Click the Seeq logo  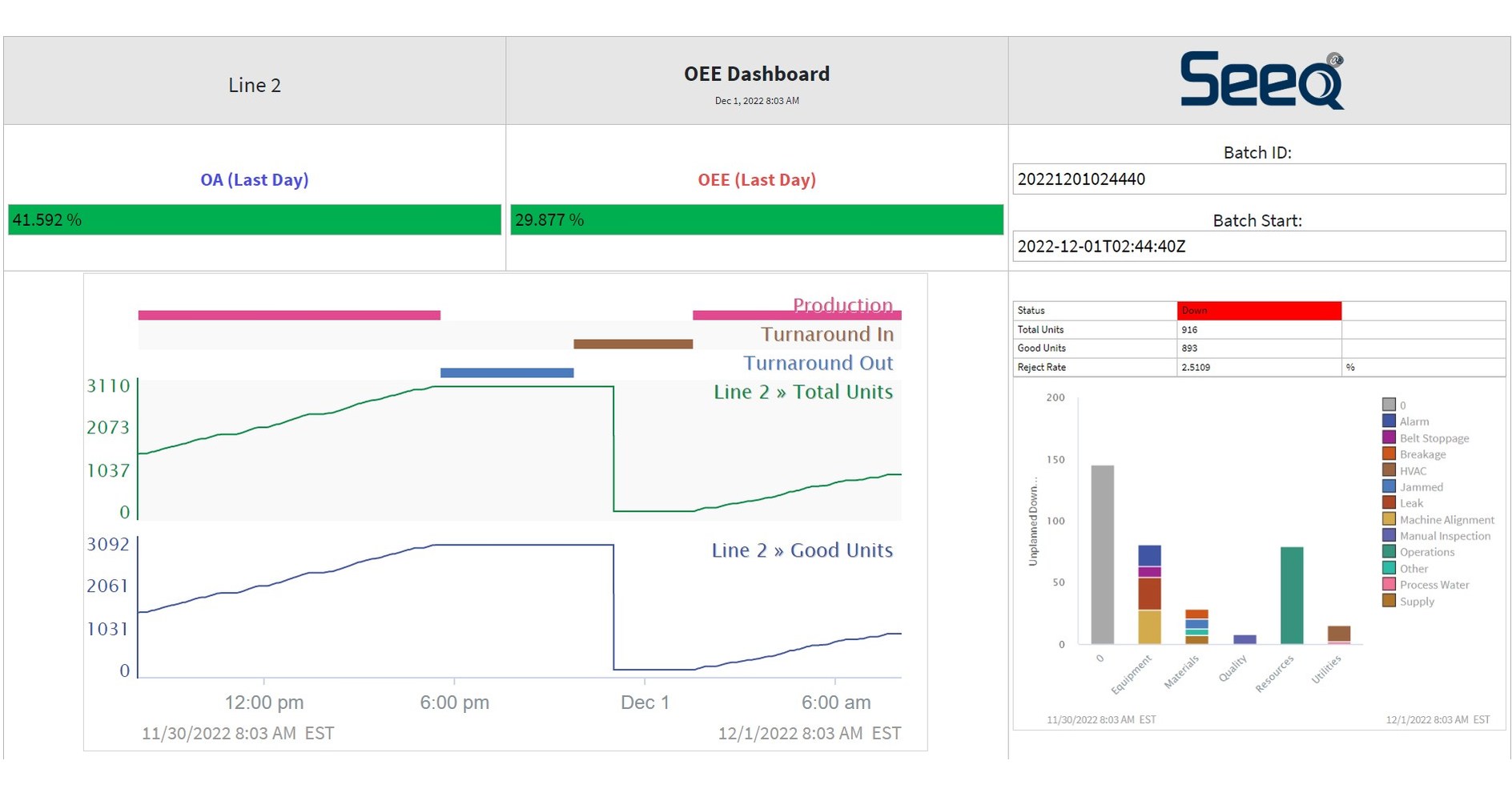coord(1261,80)
